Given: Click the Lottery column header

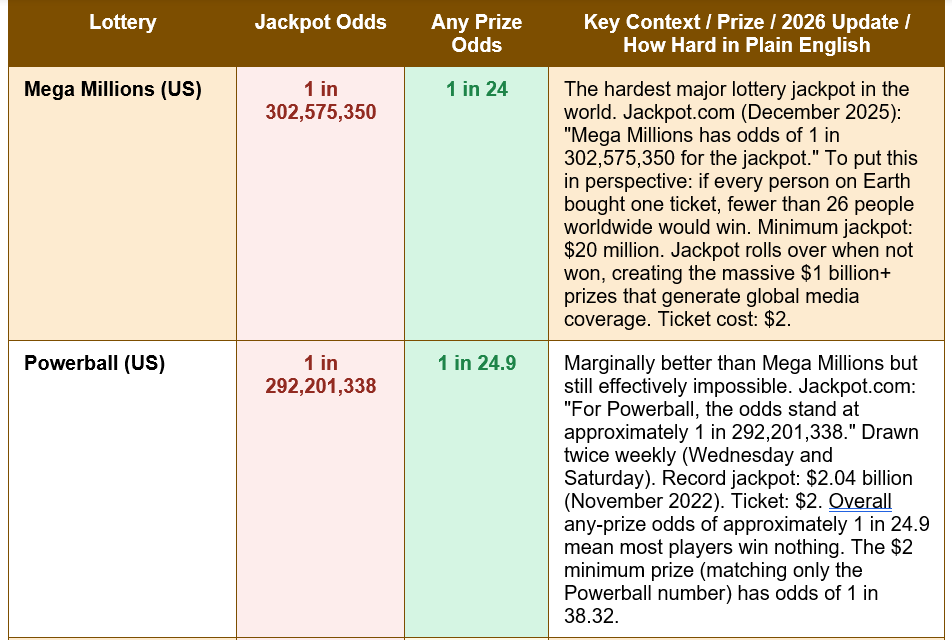Looking at the screenshot, I should click(123, 22).
